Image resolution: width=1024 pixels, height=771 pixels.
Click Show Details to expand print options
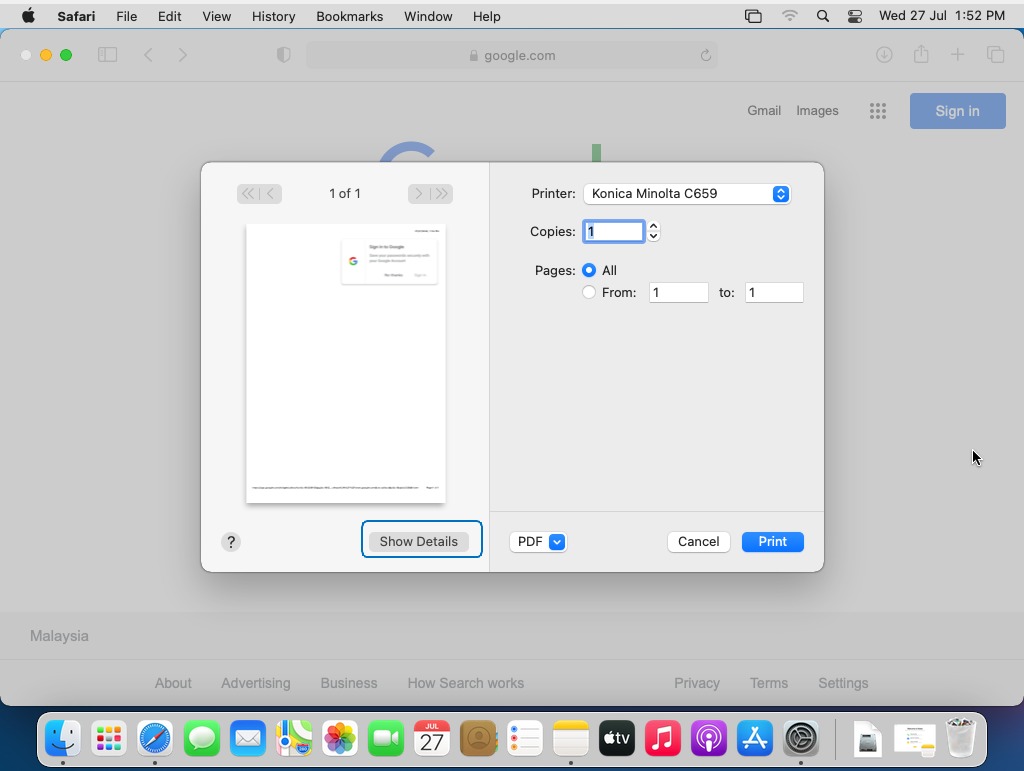pos(419,541)
